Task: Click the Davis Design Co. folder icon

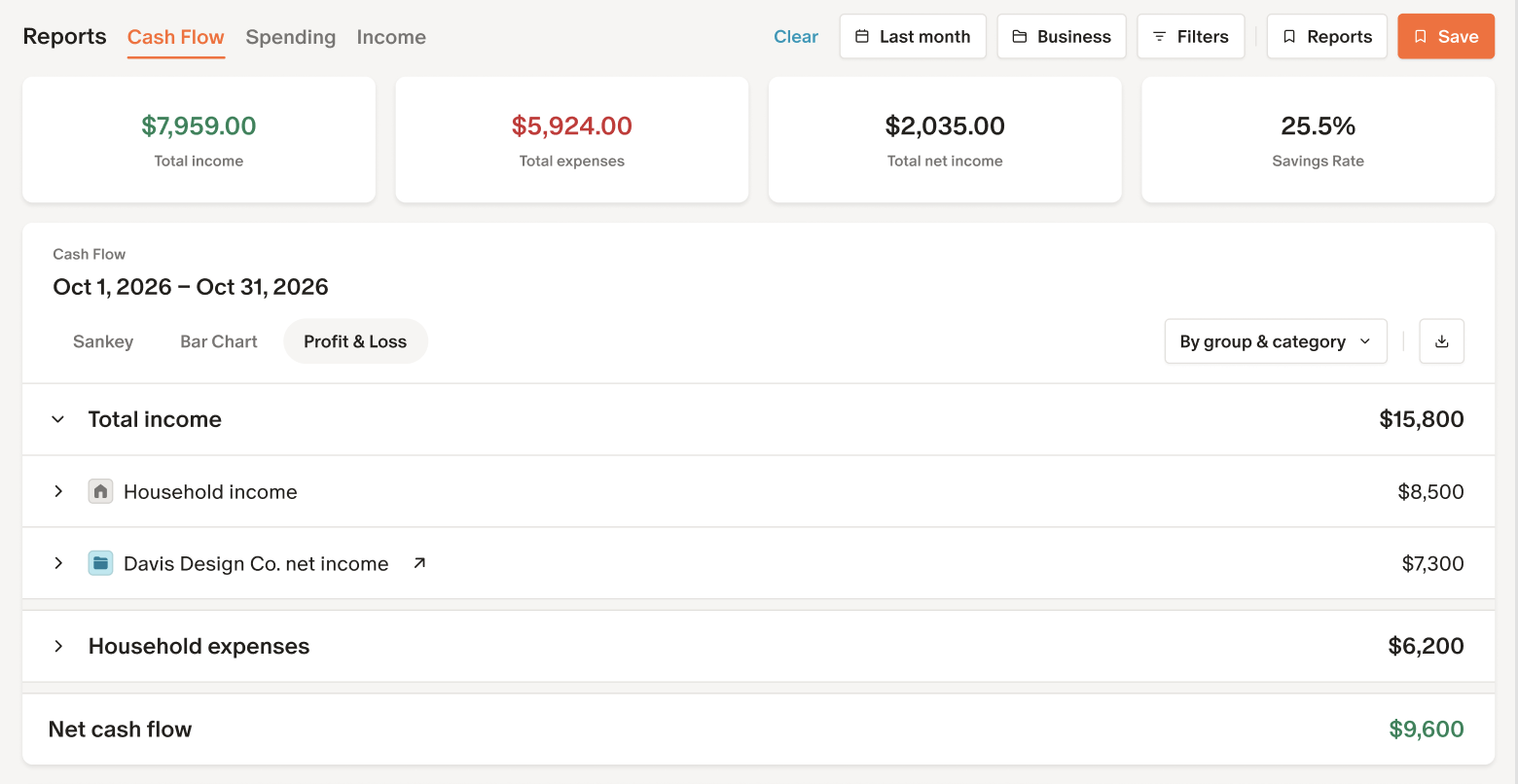Action: pyautogui.click(x=100, y=563)
